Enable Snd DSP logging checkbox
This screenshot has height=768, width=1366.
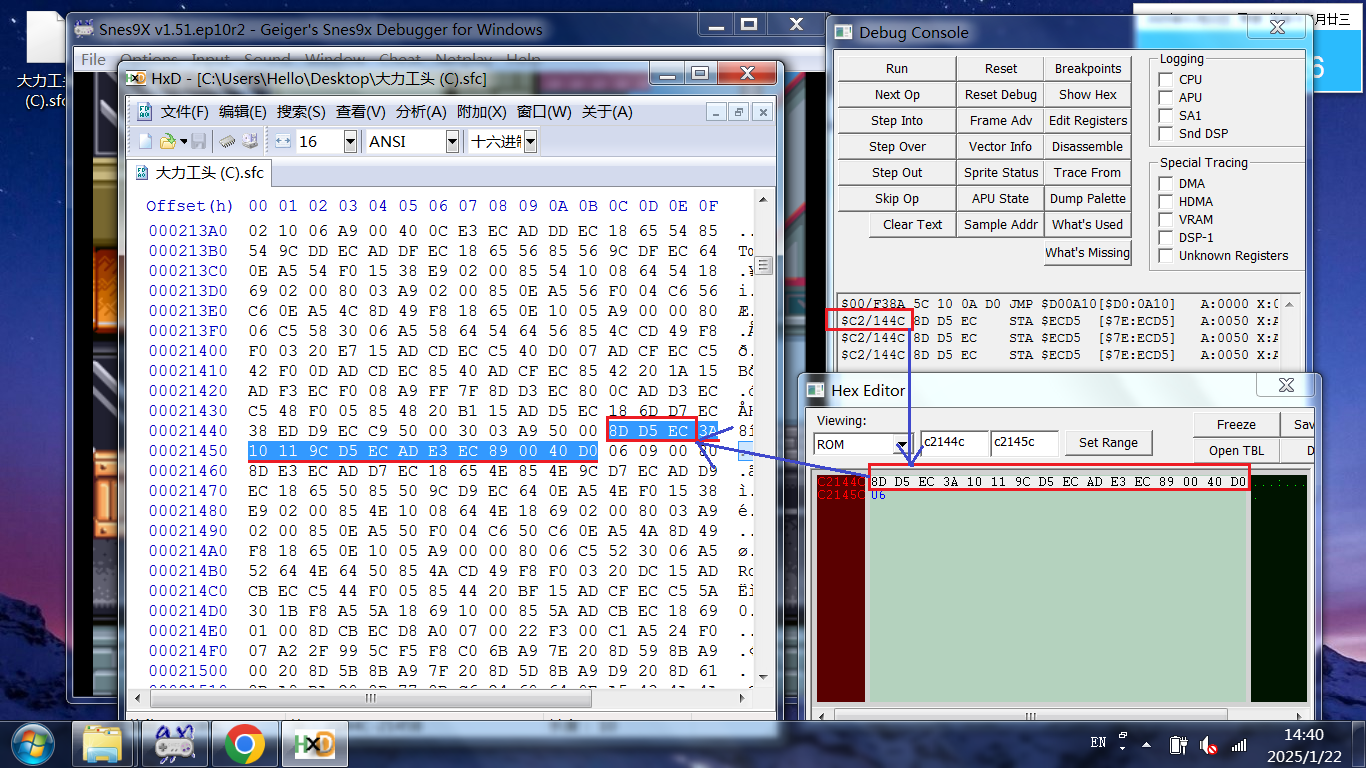[x=1165, y=133]
